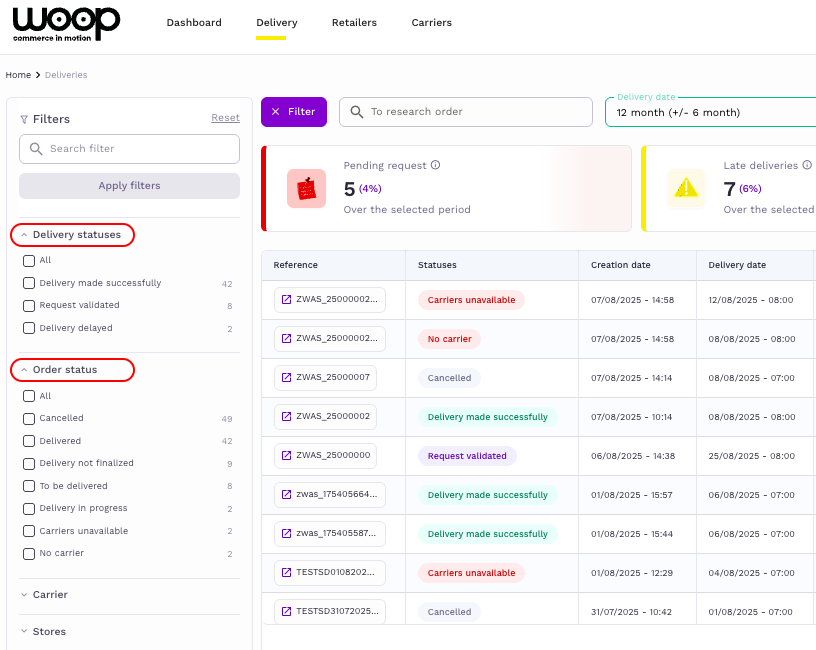Check the Delivery made successfully checkbox
Image resolution: width=816 pixels, height=650 pixels.
(29, 283)
